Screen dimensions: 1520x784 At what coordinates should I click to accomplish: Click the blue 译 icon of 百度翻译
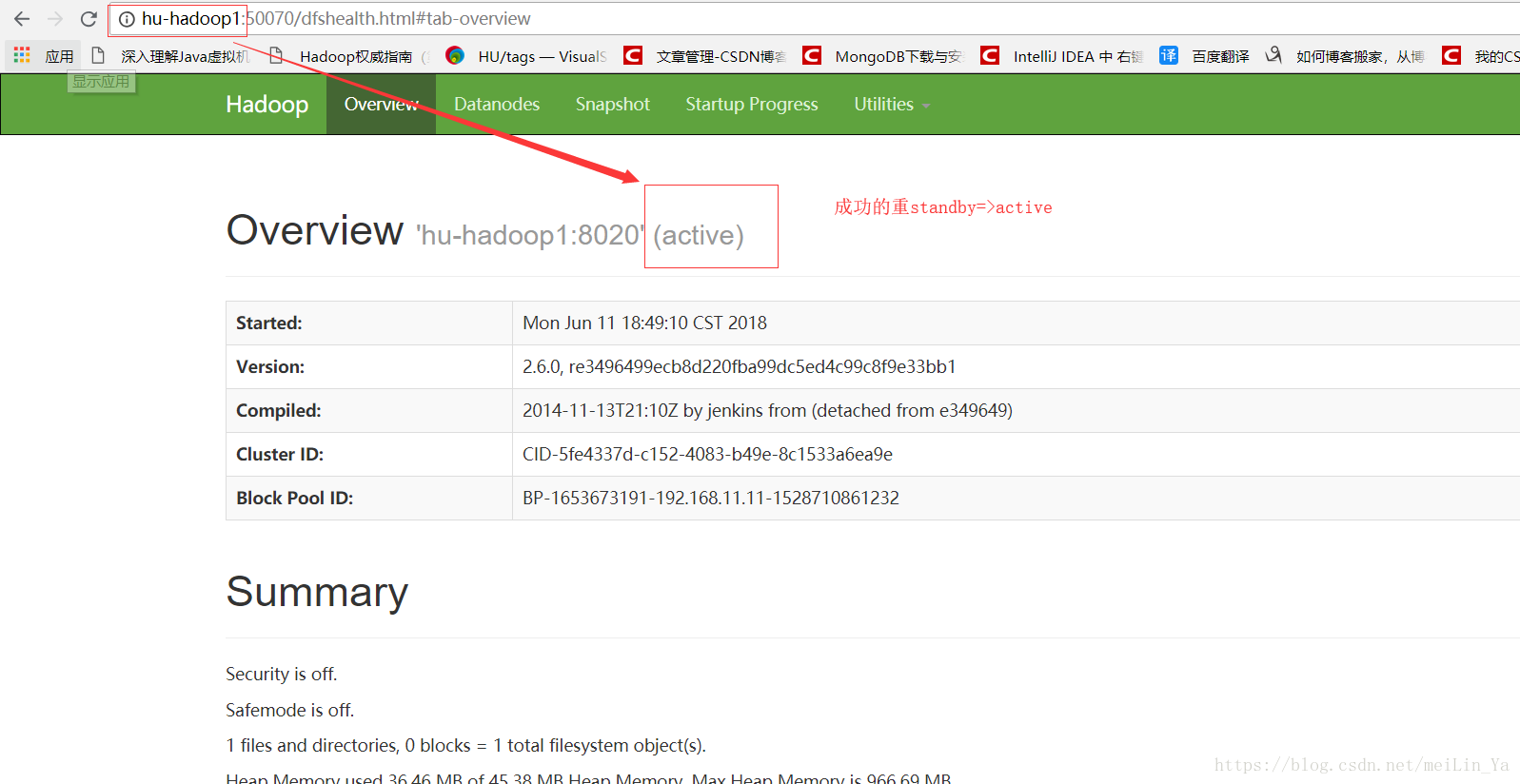coord(1169,55)
